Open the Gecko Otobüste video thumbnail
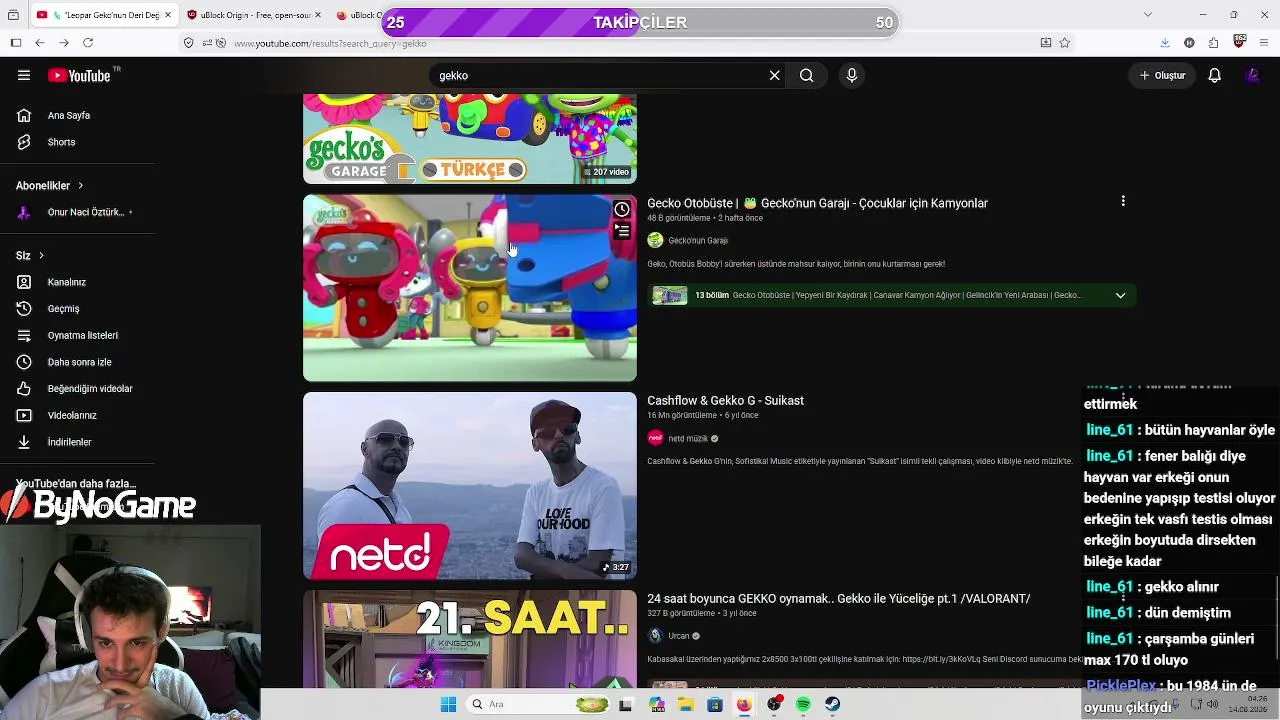This screenshot has width=1280, height=720. pyautogui.click(x=470, y=288)
